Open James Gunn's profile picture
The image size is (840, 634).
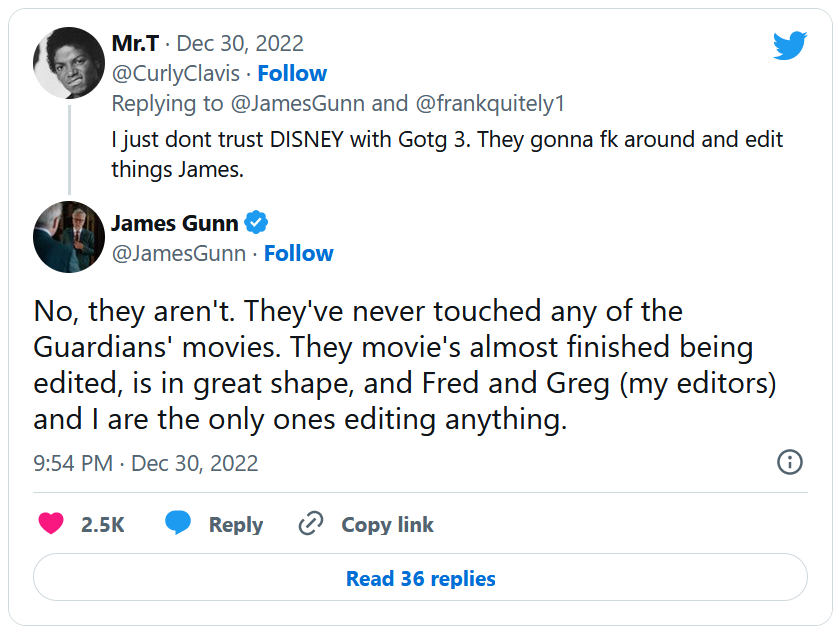(69, 237)
